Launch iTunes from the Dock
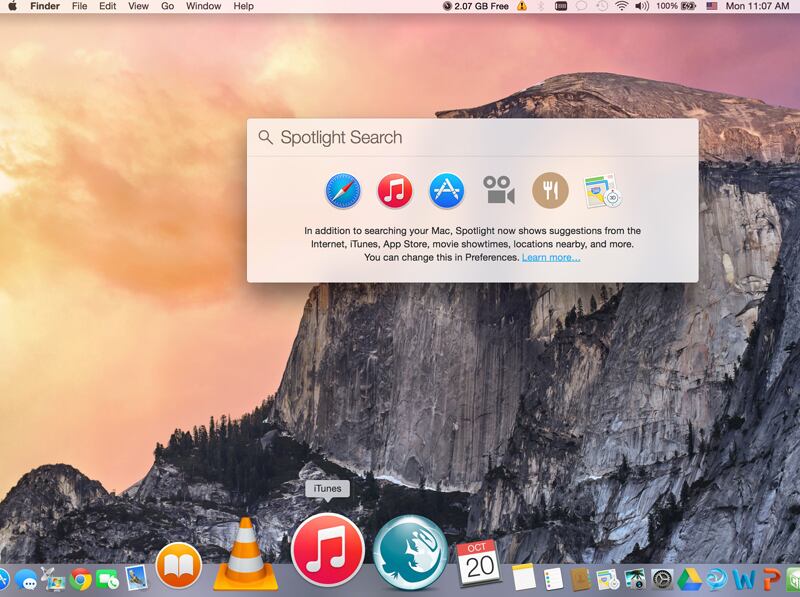Viewport: 800px width, 597px height. pyautogui.click(x=327, y=551)
